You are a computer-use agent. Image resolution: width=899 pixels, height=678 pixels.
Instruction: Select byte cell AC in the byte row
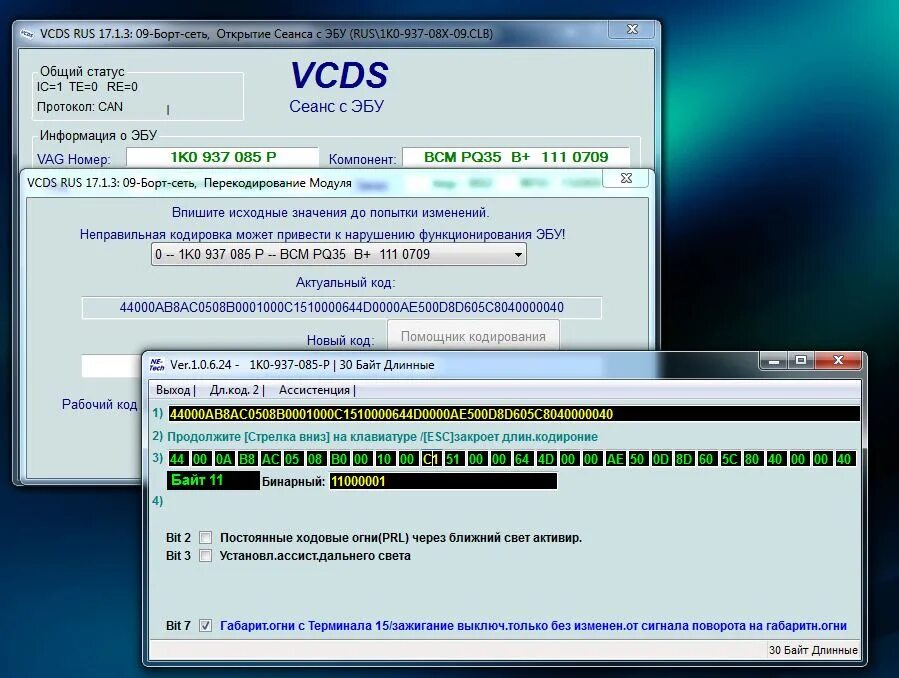coord(270,459)
